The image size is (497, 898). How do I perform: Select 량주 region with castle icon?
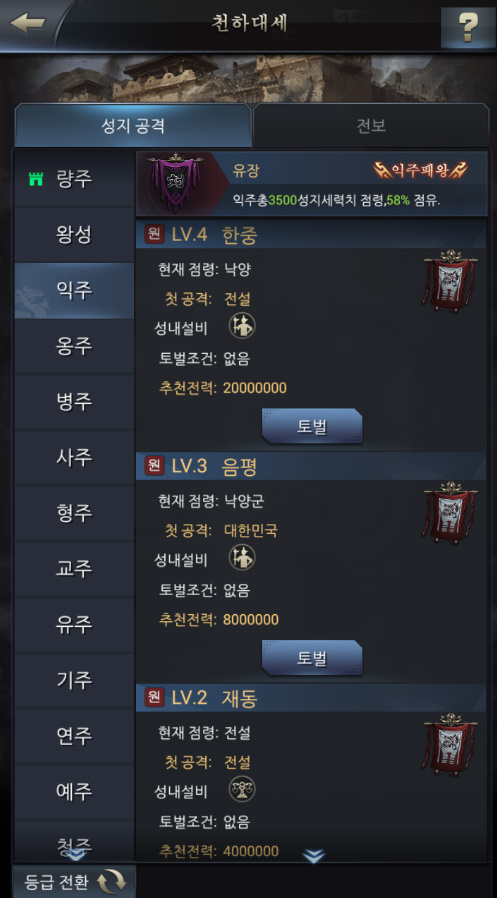pyautogui.click(x=74, y=179)
